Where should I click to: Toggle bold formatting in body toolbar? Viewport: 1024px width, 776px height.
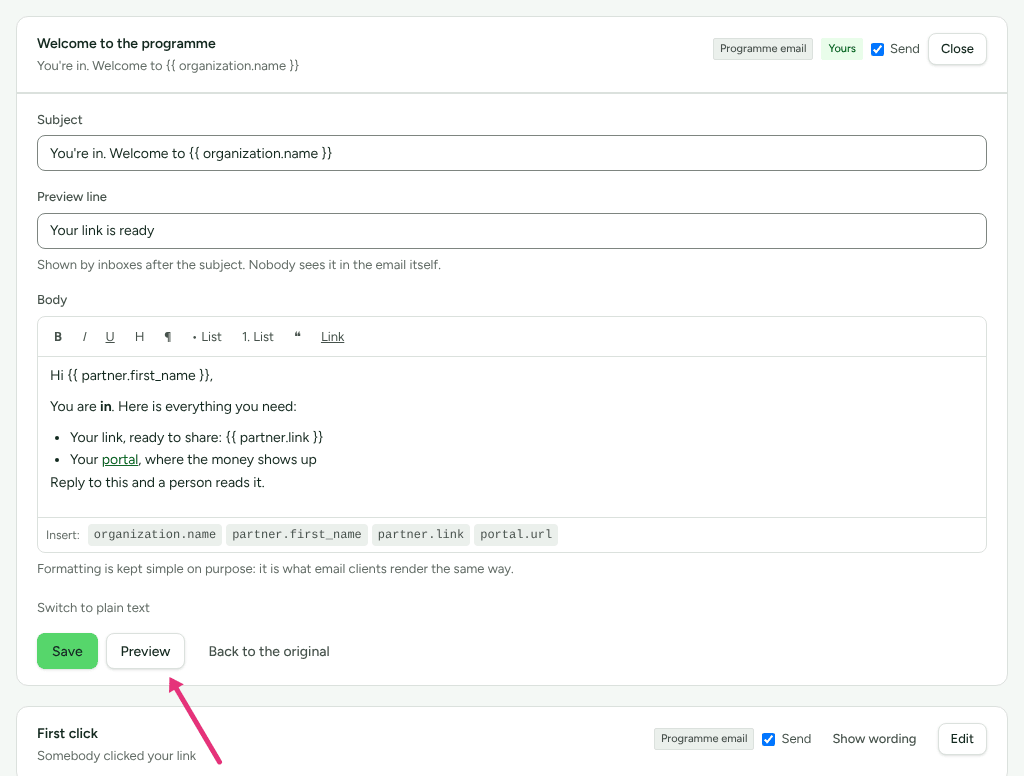58,337
